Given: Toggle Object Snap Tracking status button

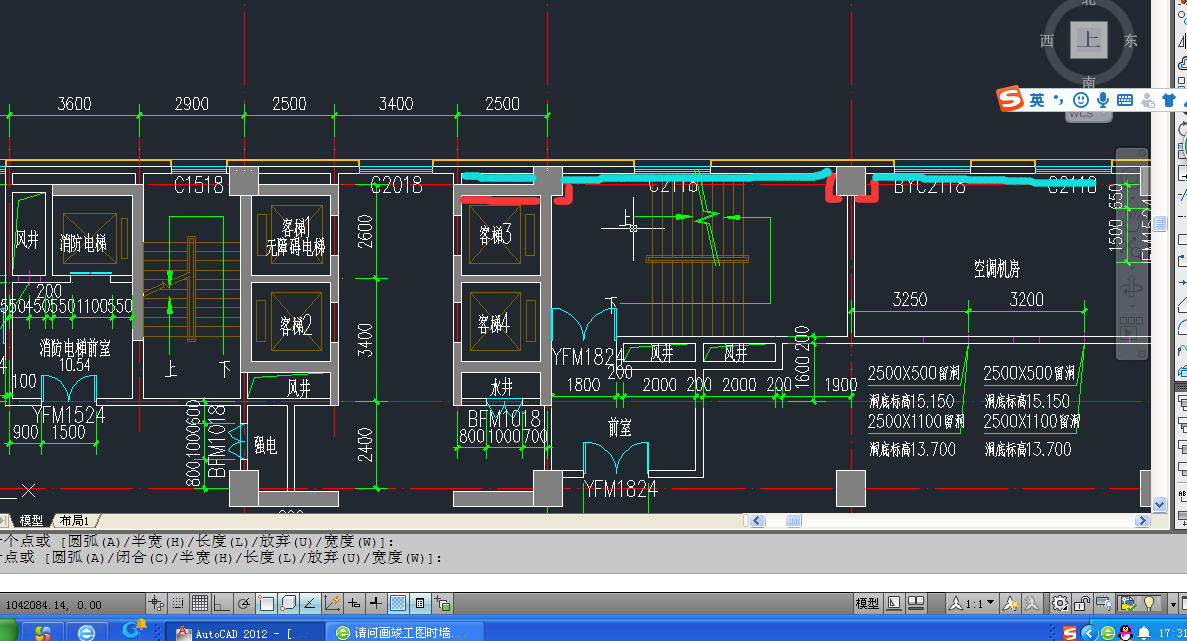Looking at the screenshot, I should point(310,603).
